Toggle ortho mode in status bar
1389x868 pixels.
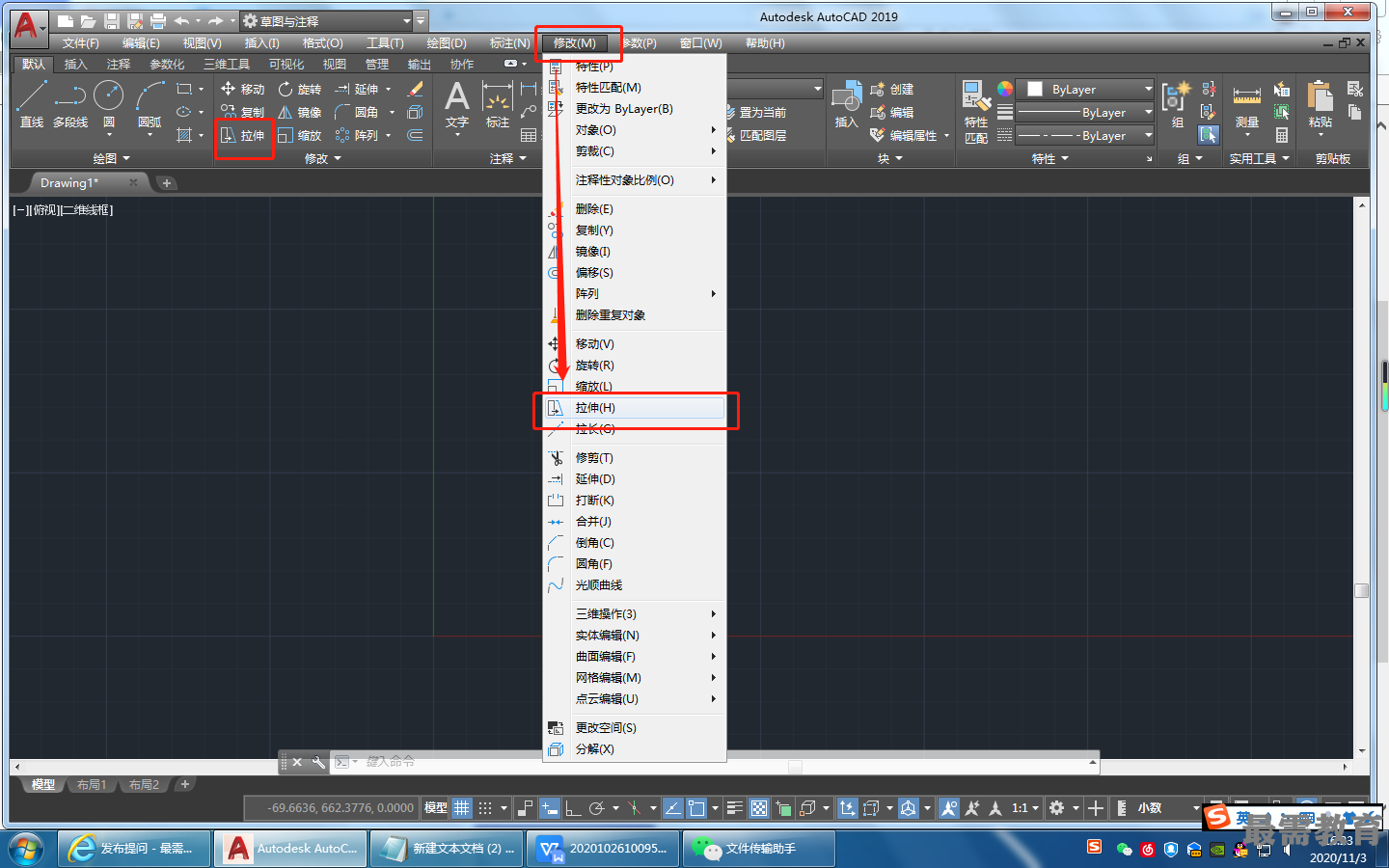[573, 808]
